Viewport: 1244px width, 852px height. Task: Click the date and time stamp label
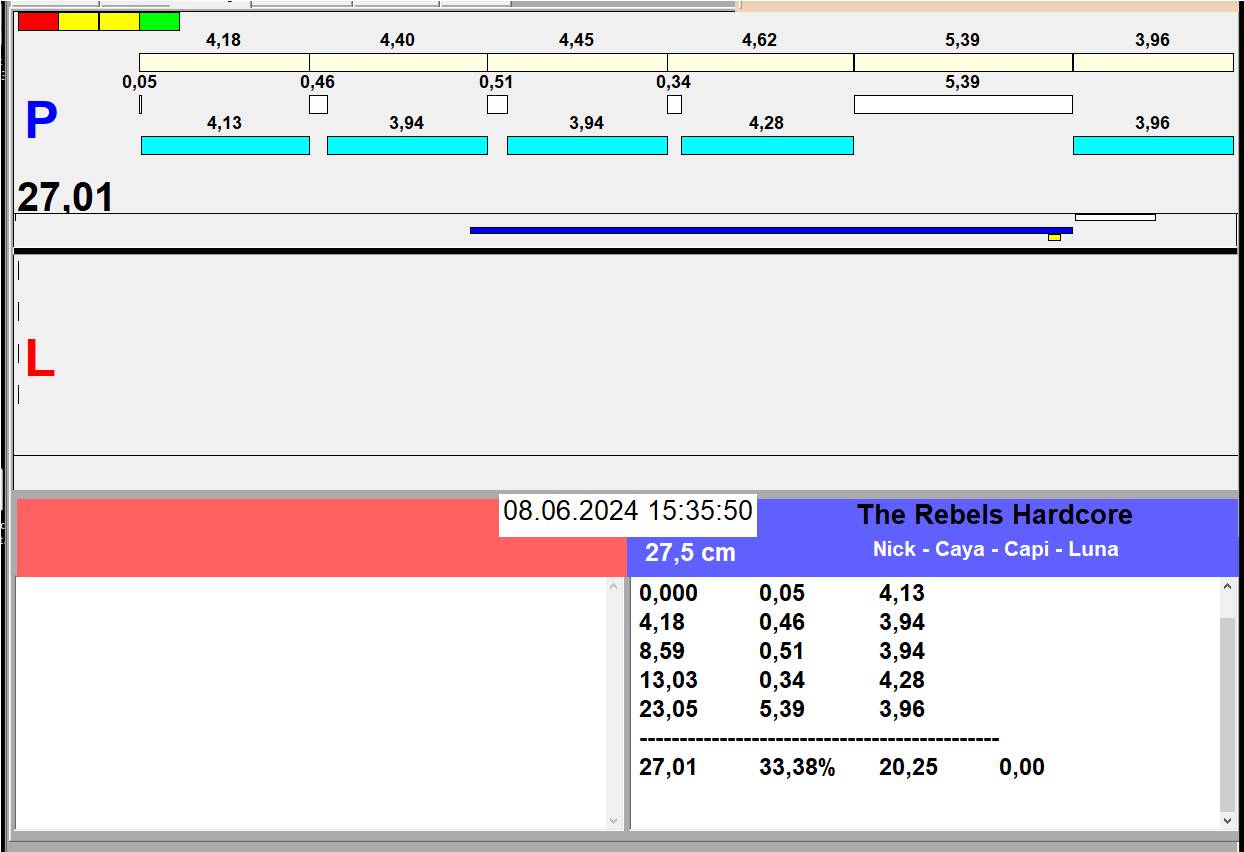tap(627, 512)
